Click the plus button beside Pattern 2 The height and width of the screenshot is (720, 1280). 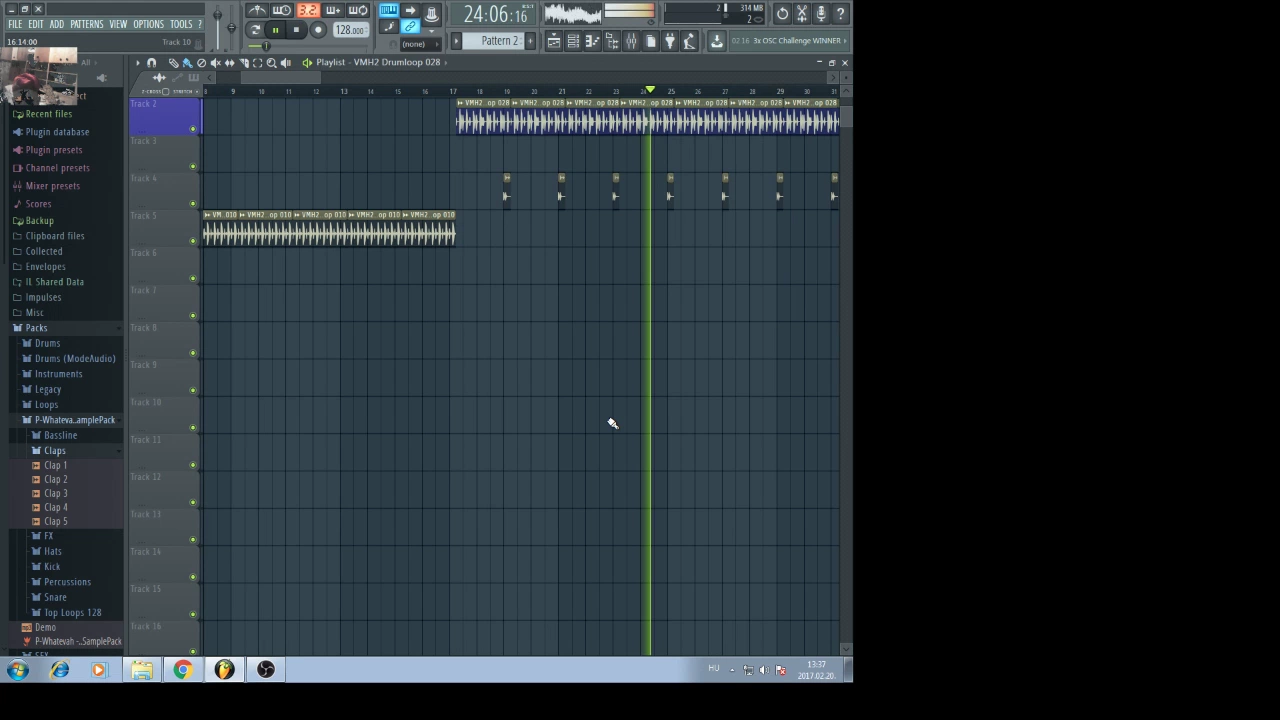[x=531, y=41]
